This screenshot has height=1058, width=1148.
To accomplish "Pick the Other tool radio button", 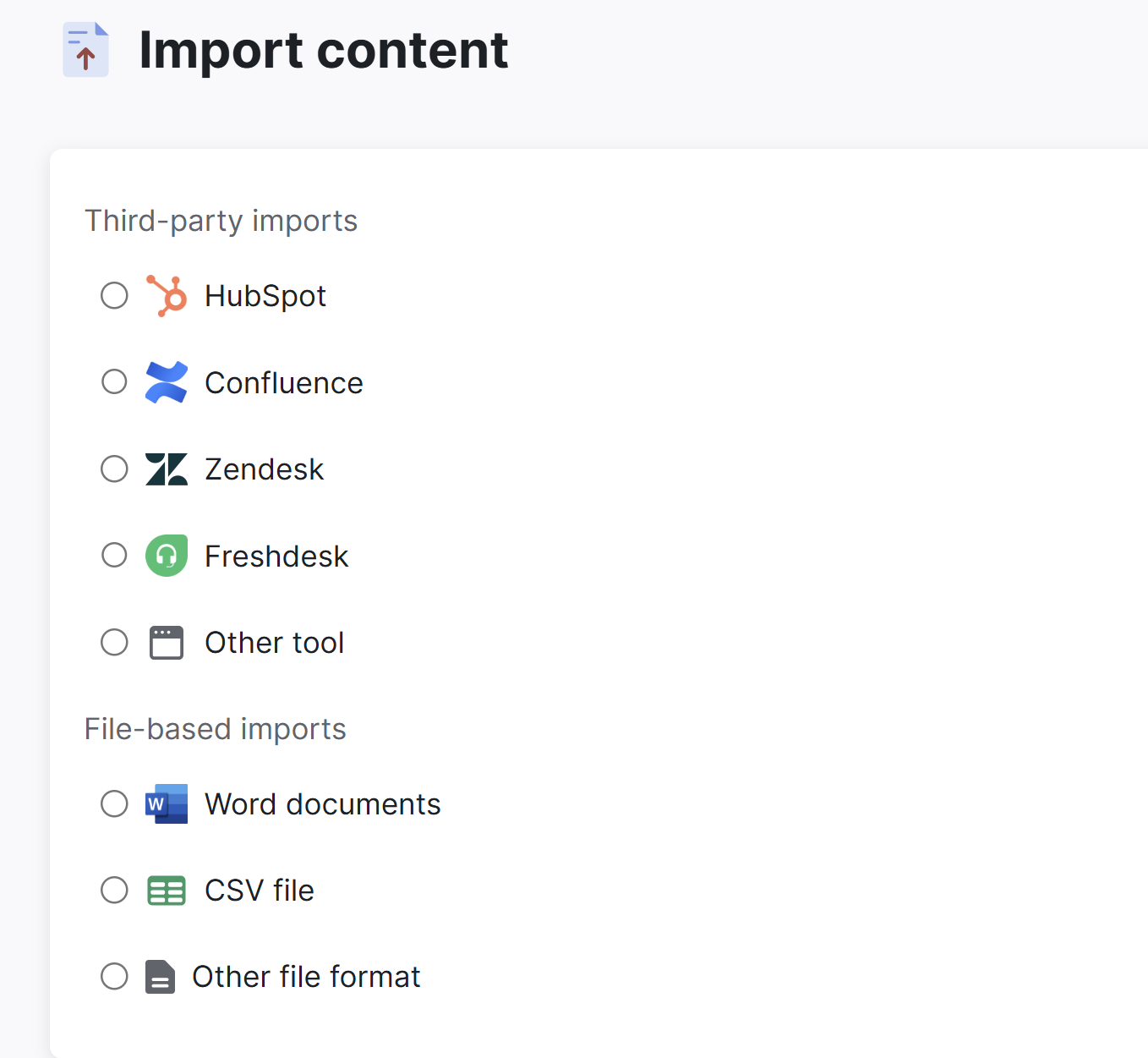I will [x=114, y=643].
